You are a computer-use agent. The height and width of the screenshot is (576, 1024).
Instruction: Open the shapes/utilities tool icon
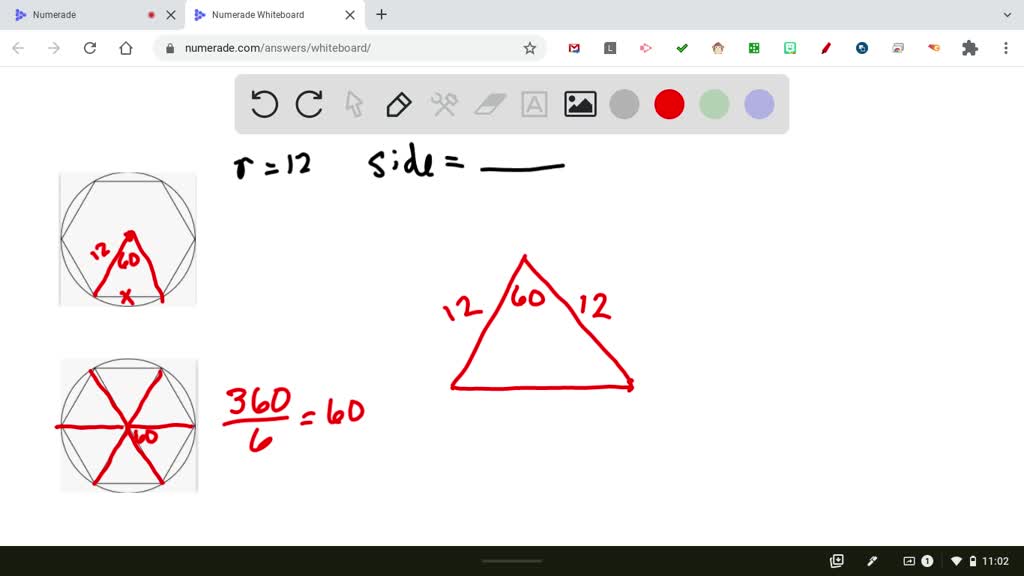[x=444, y=103]
